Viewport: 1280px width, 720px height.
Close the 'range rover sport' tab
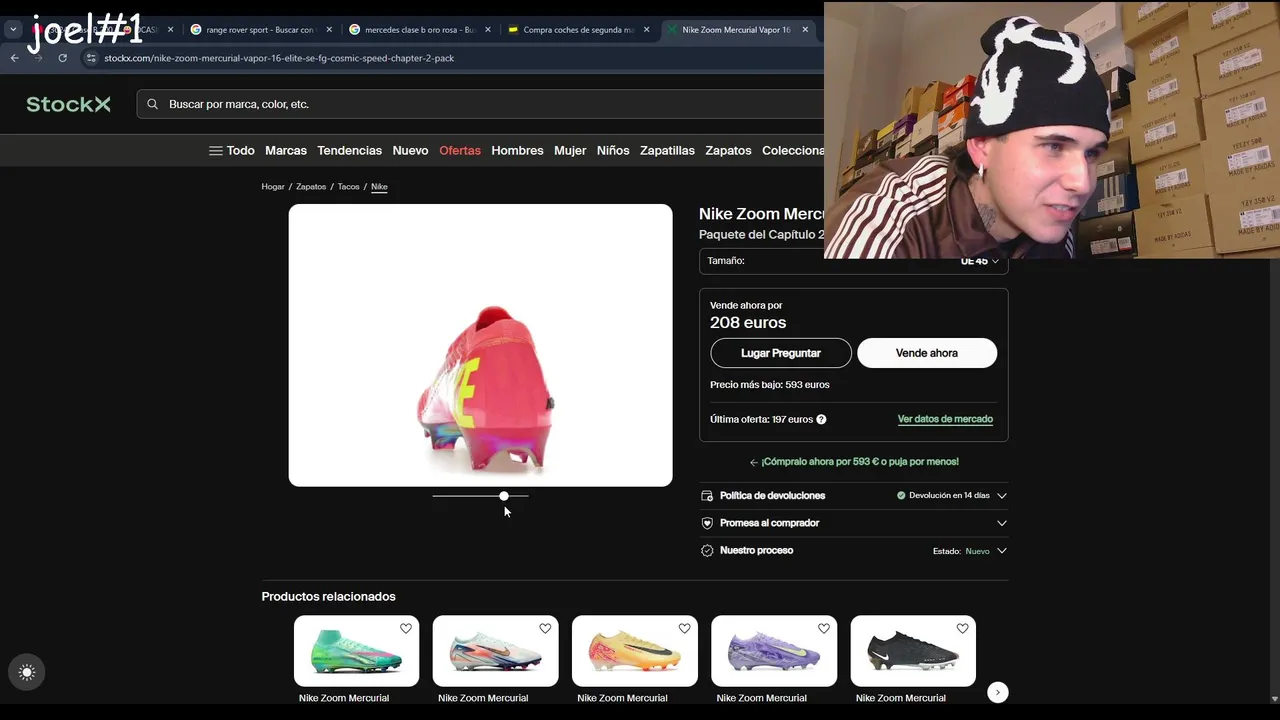329,30
